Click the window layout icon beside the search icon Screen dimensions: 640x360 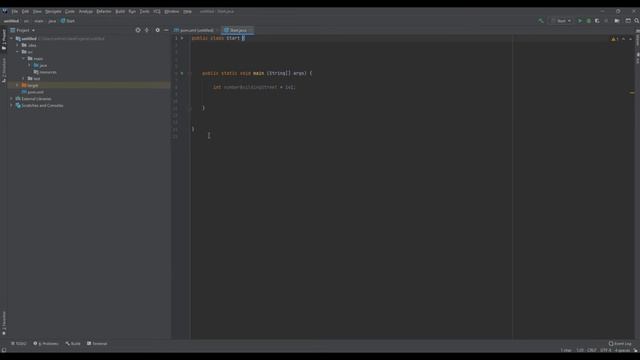628,21
